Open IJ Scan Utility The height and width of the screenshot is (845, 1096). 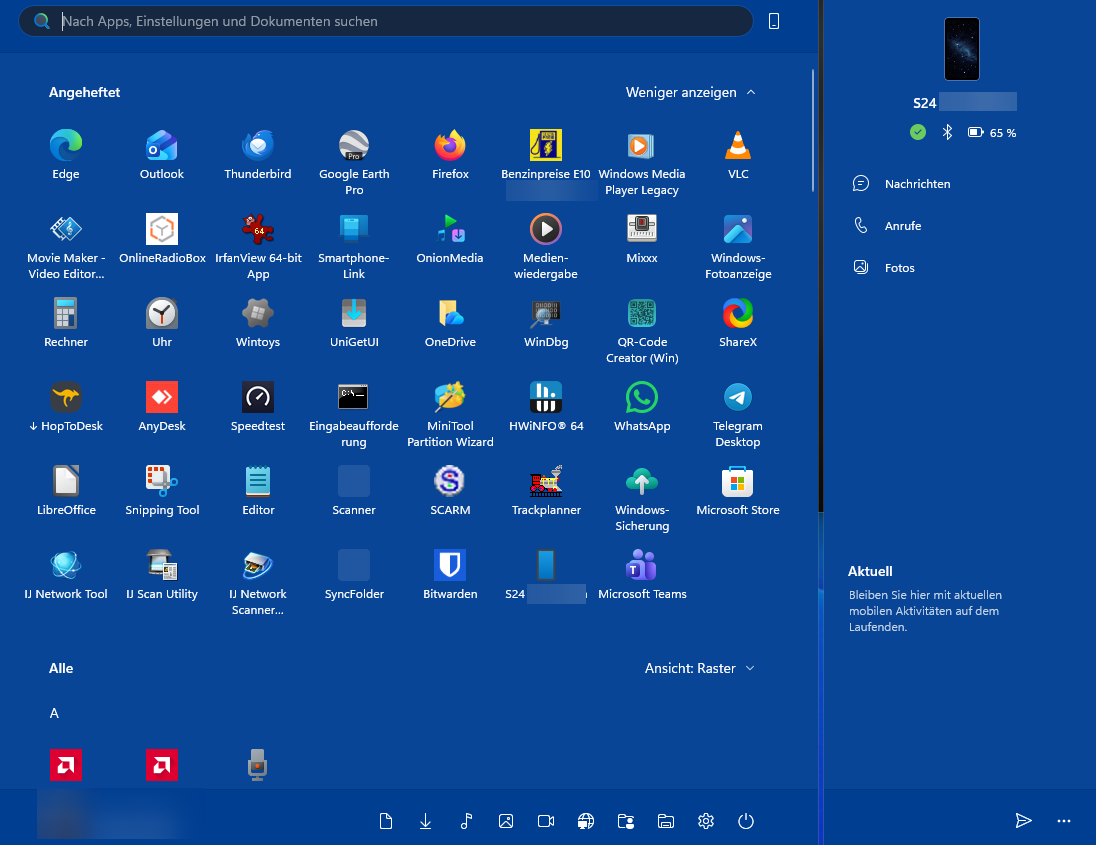(x=161, y=575)
